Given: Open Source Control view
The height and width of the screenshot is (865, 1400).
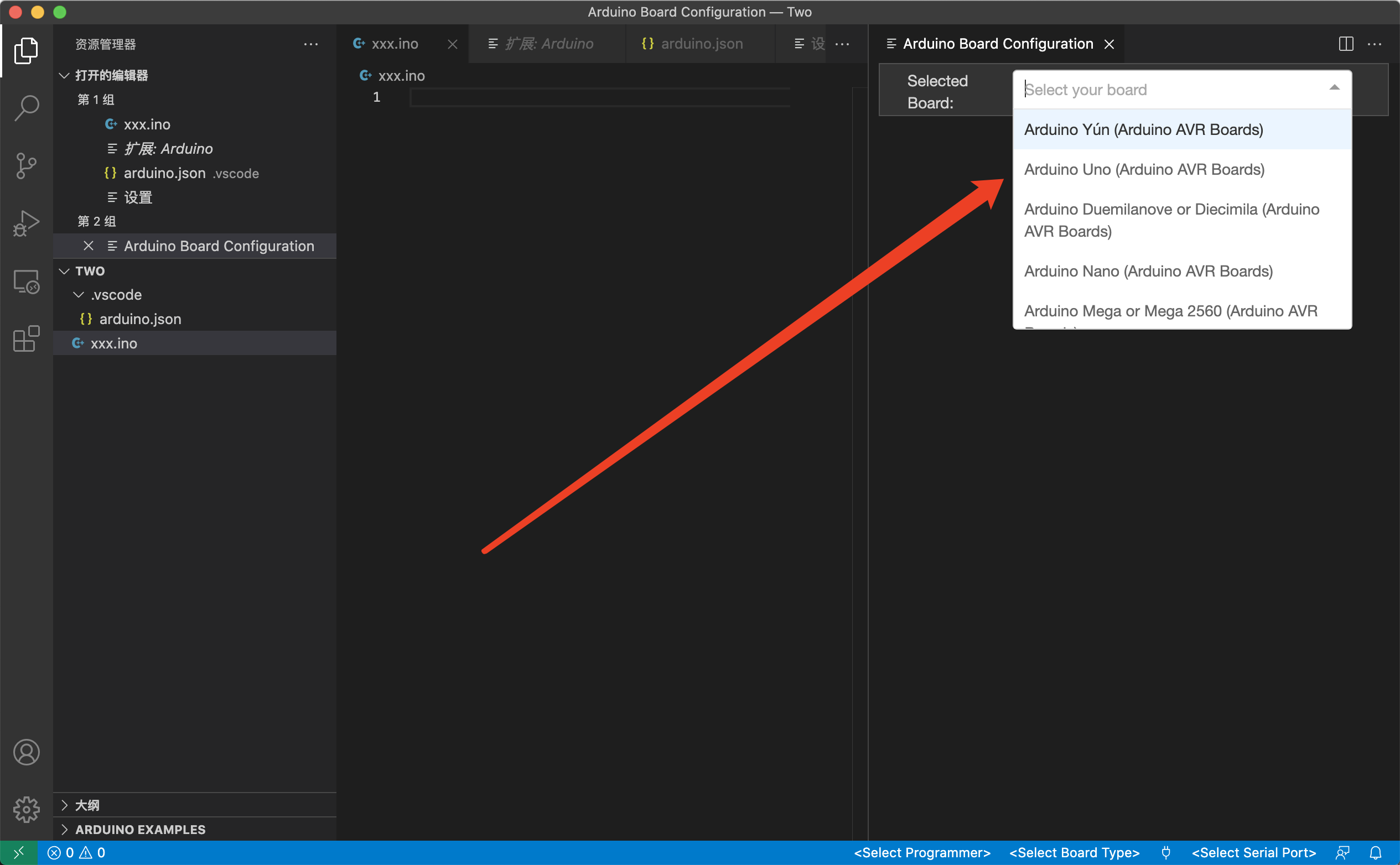Looking at the screenshot, I should pyautogui.click(x=27, y=166).
